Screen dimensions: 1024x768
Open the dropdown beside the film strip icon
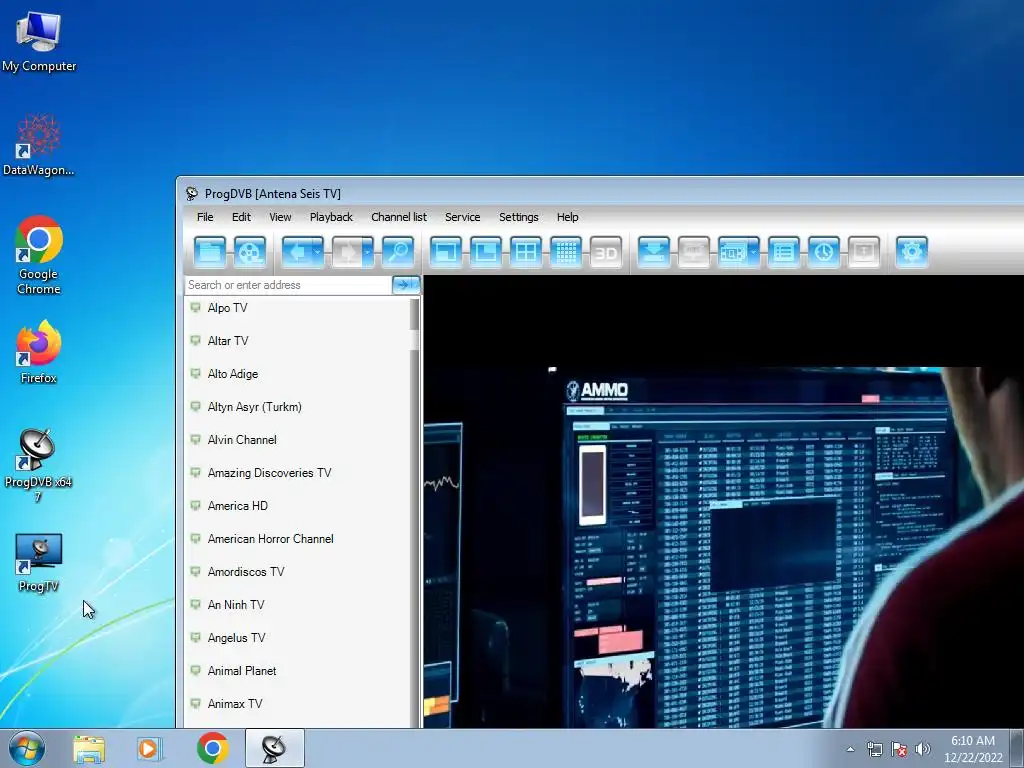click(754, 252)
